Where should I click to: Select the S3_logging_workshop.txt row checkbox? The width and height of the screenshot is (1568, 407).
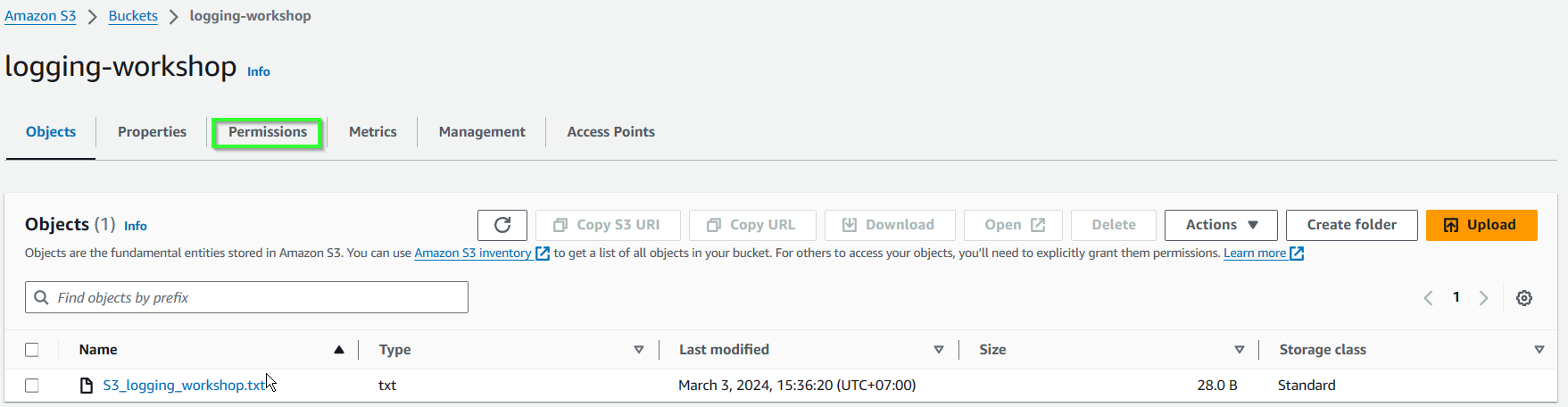32,386
